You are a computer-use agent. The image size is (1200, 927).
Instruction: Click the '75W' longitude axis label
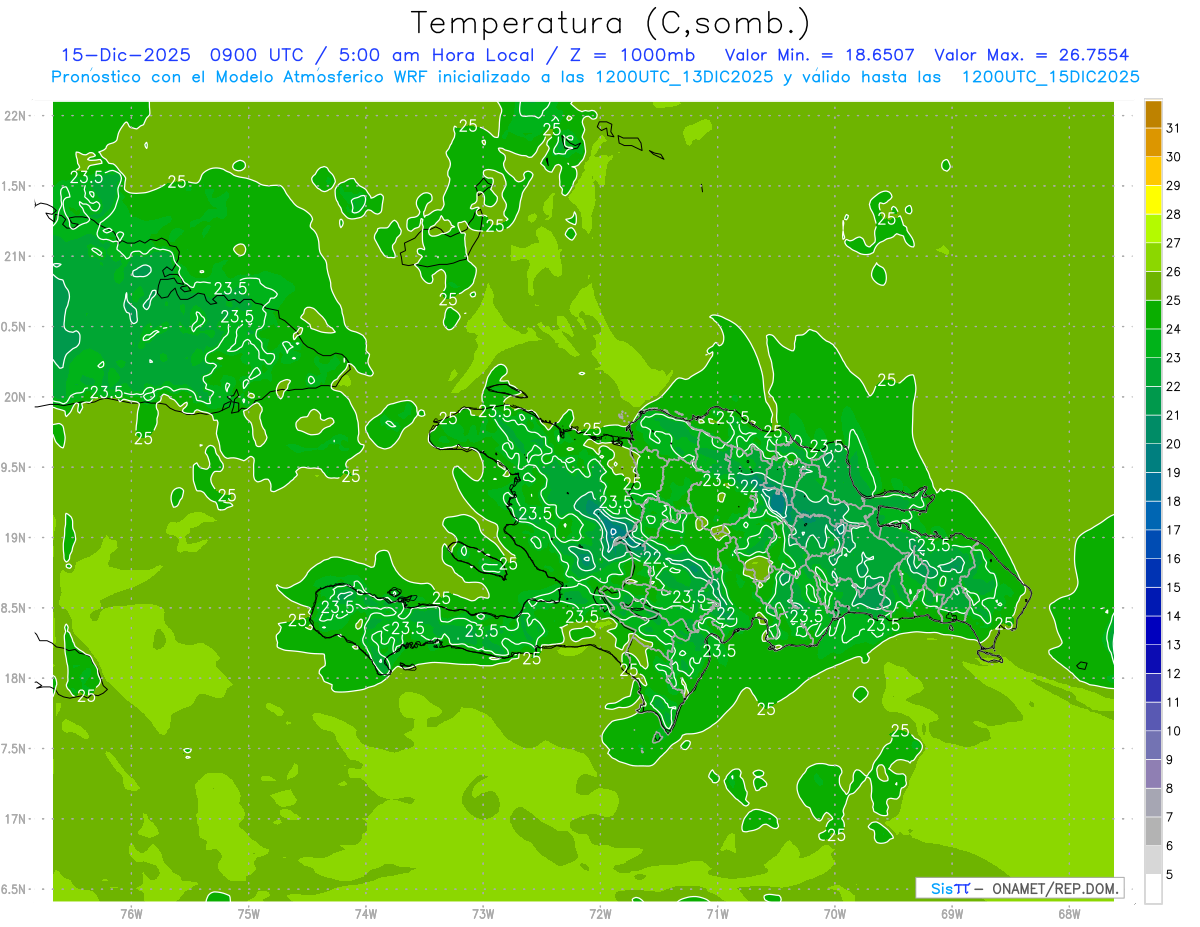pos(248,913)
